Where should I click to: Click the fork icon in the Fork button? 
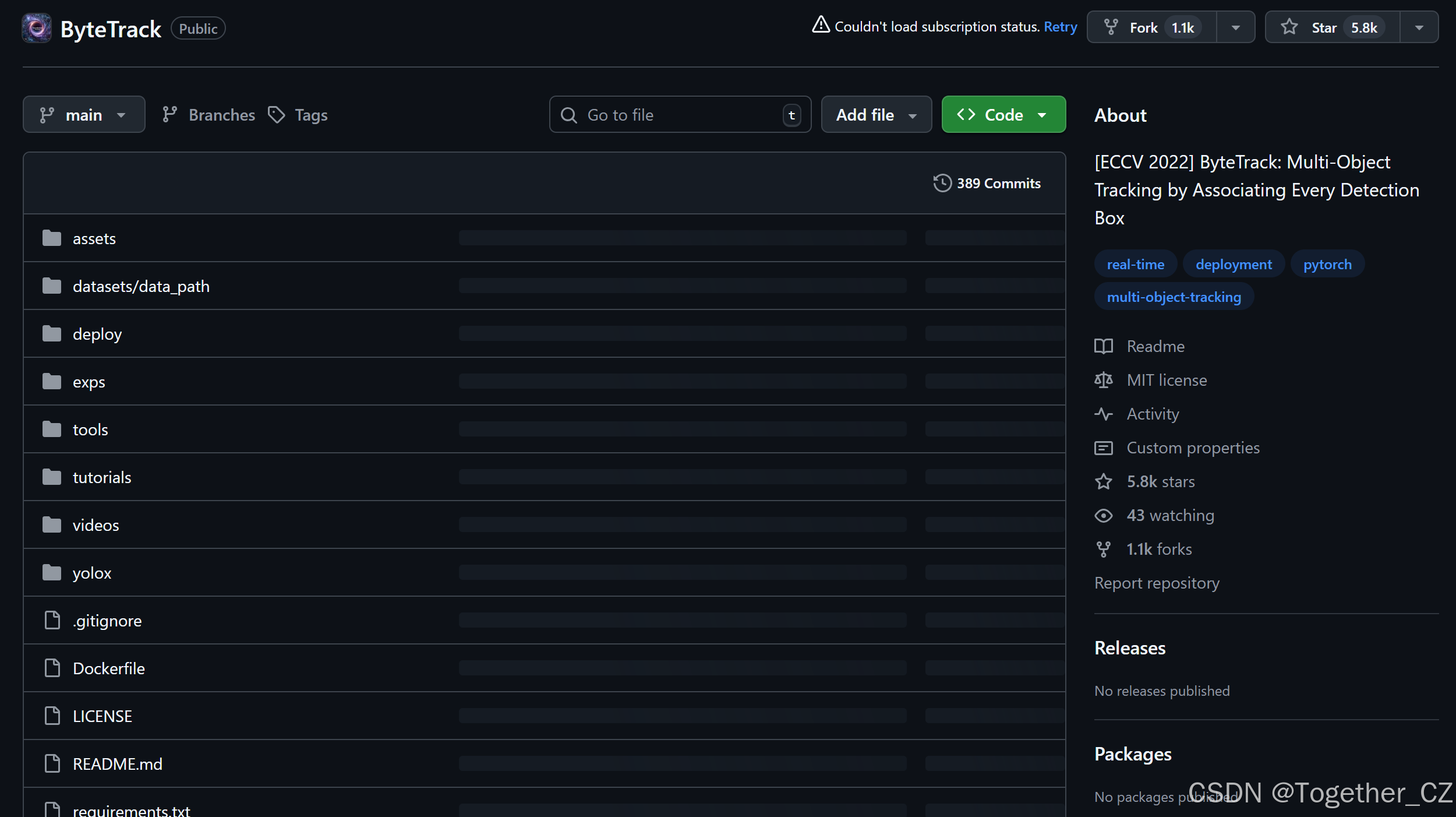[x=1111, y=27]
